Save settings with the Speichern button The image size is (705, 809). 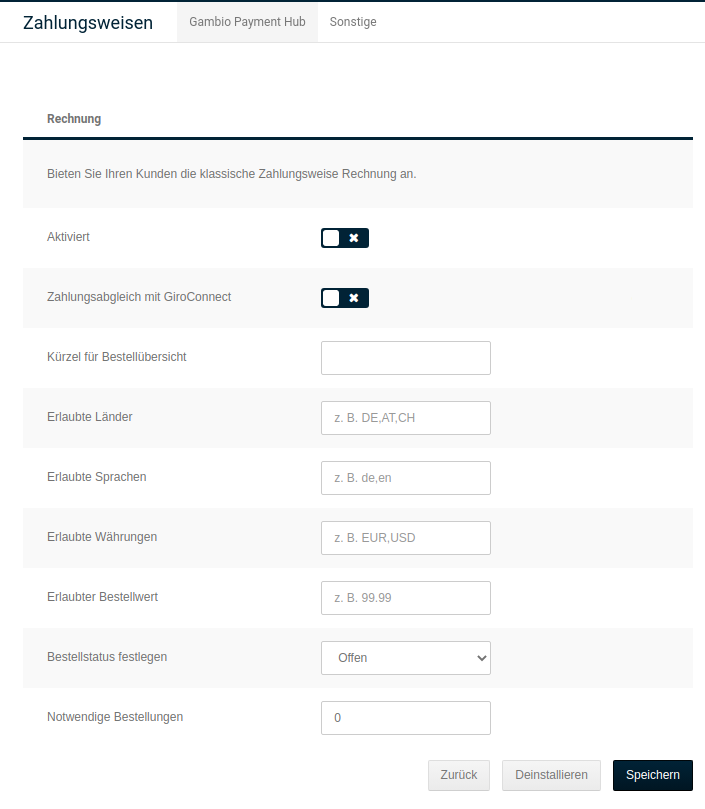pos(652,775)
